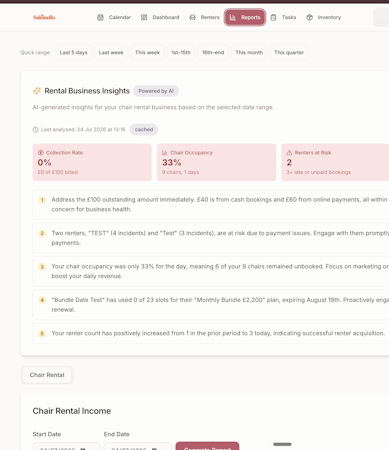Click the Renters icon
This screenshot has width=389, height=450.
click(x=192, y=17)
